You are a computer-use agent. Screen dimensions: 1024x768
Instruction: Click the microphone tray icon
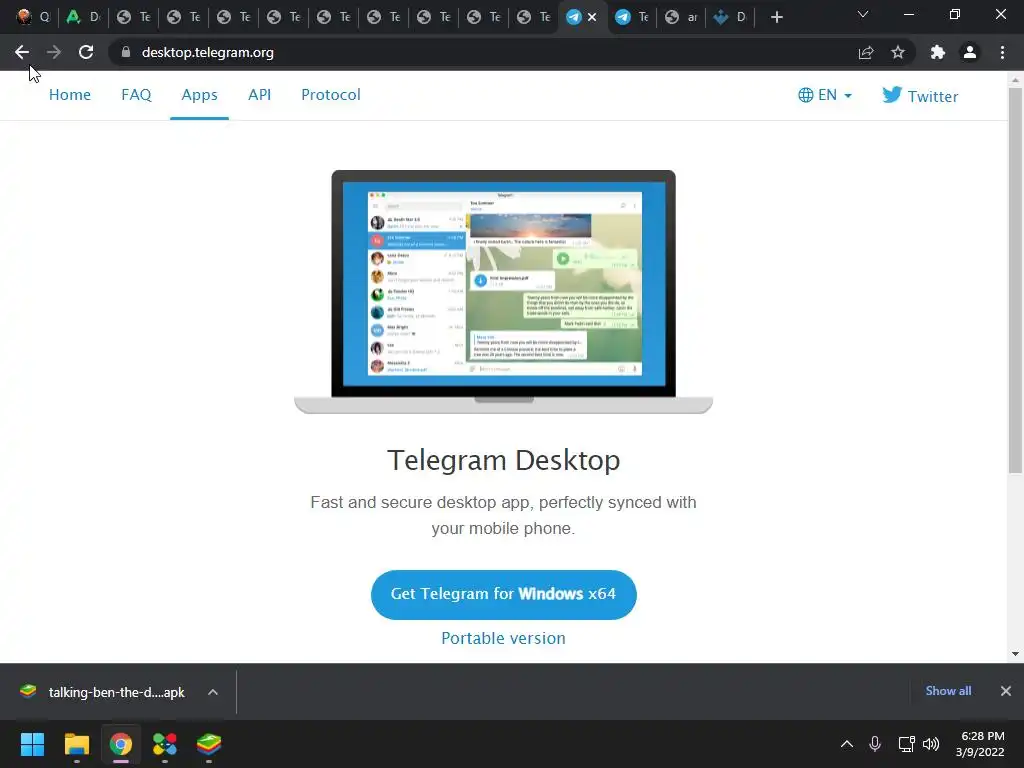[875, 744]
